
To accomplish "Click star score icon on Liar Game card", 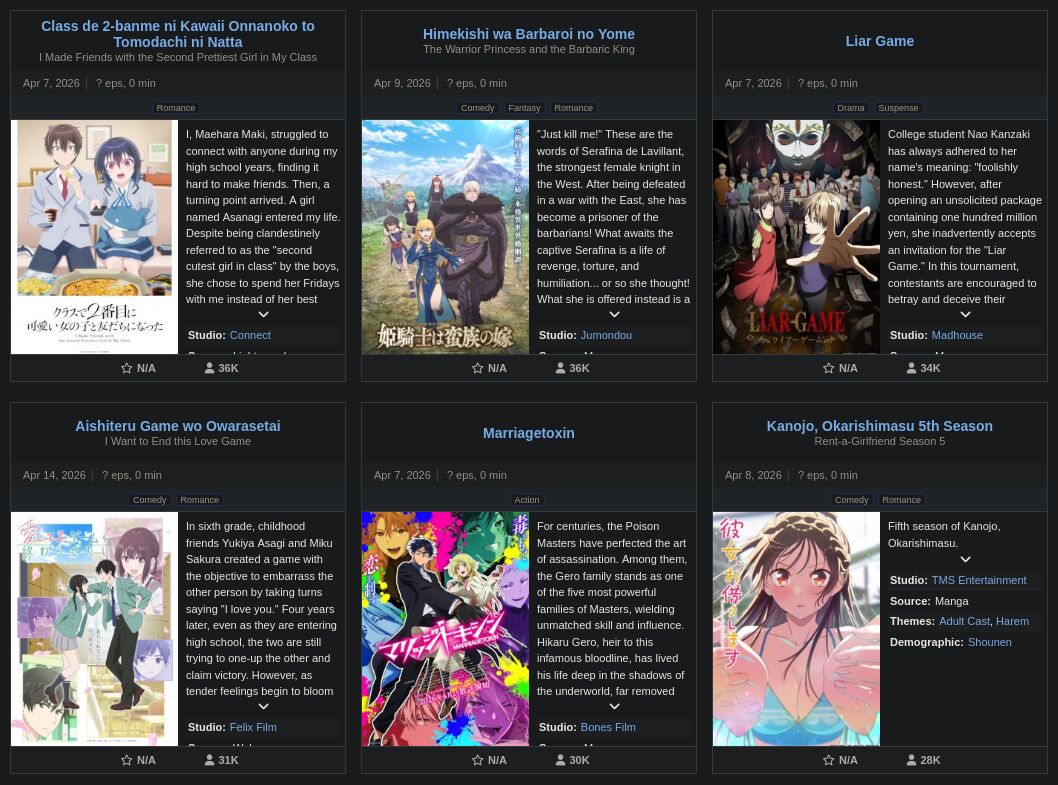I will click(829, 368).
